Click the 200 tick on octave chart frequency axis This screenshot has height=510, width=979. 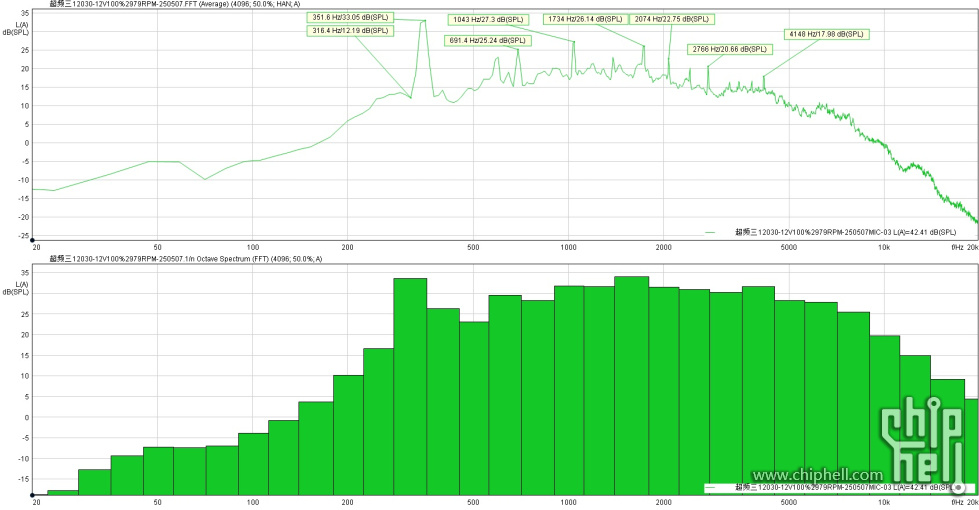click(348, 503)
